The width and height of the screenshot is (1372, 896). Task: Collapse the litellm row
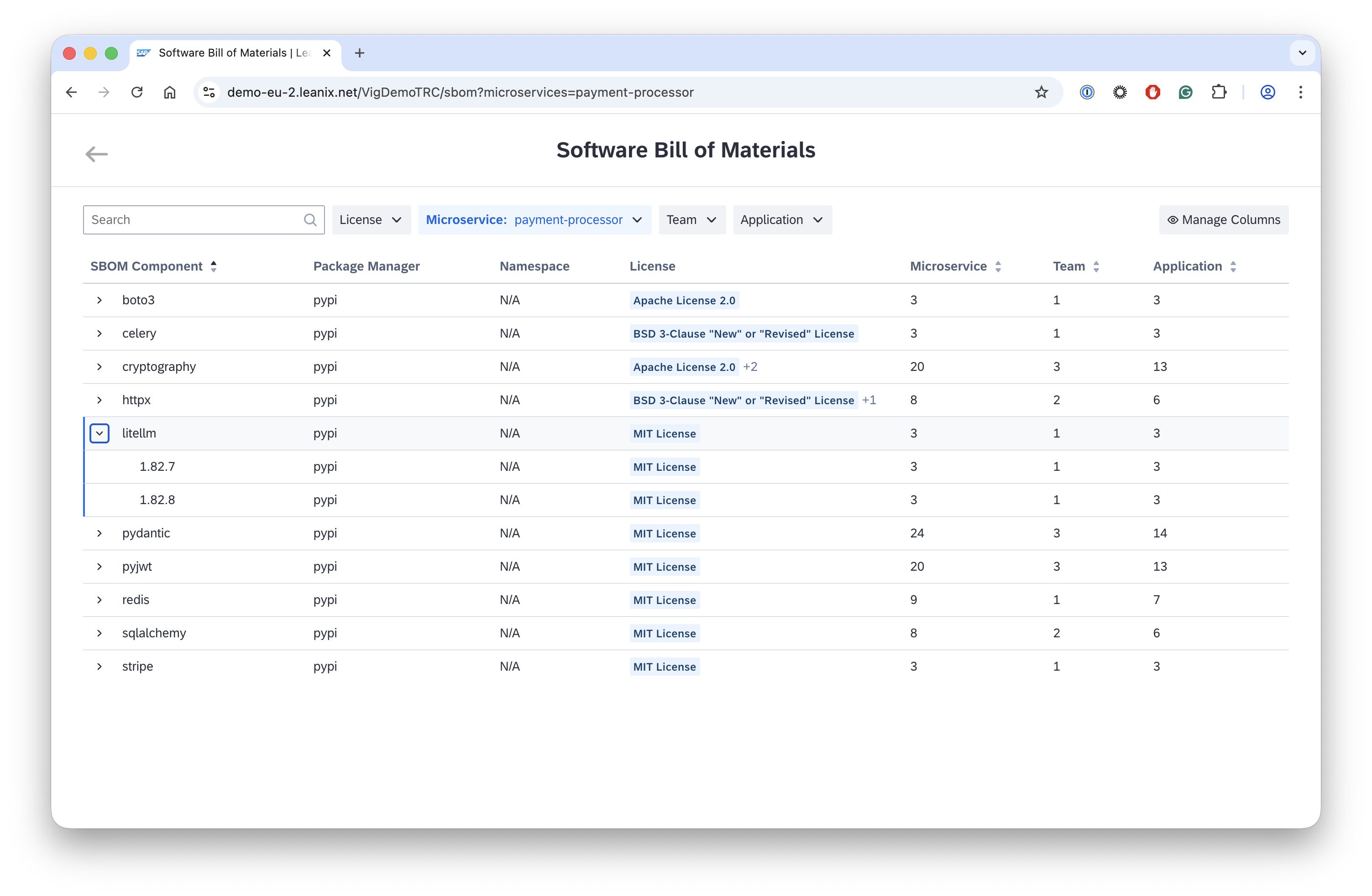[99, 433]
